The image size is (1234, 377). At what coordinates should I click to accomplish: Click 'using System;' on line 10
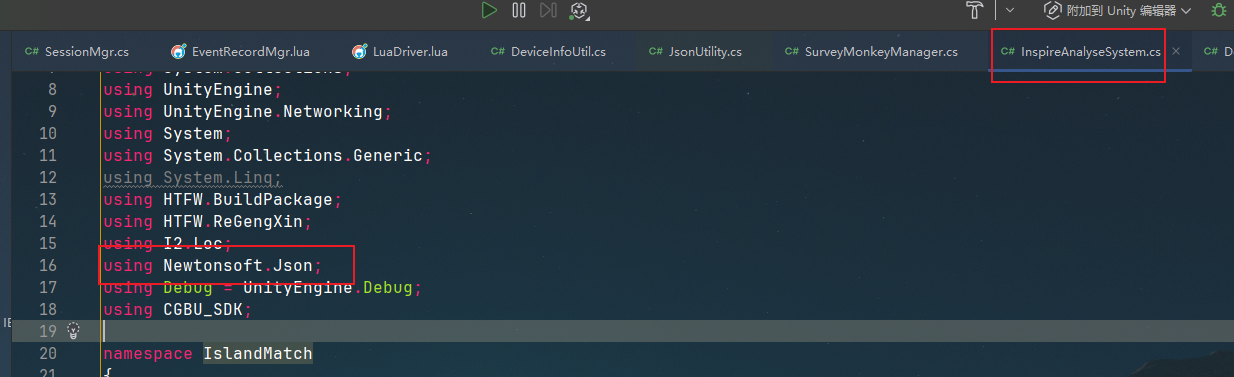pyautogui.click(x=168, y=133)
